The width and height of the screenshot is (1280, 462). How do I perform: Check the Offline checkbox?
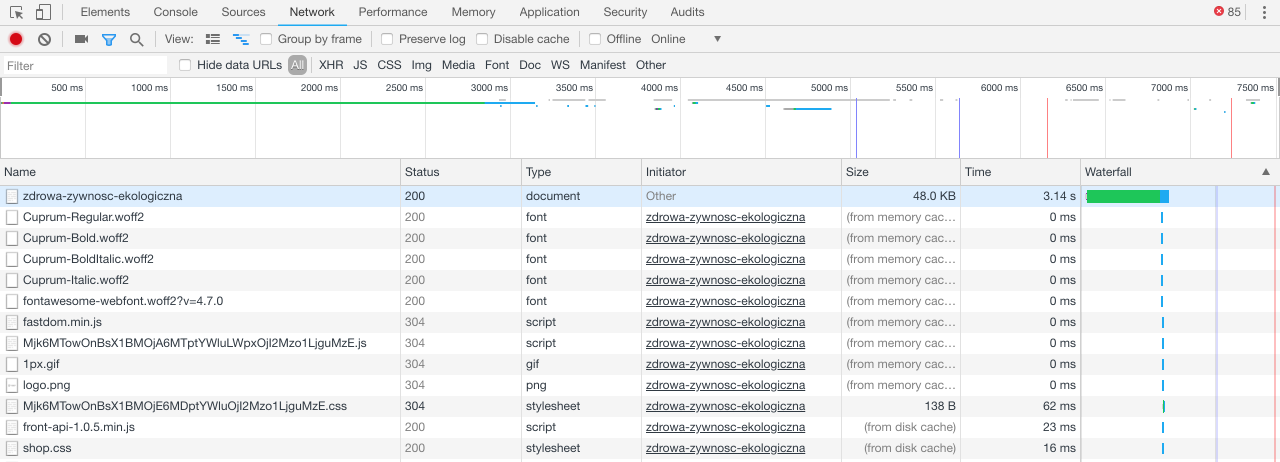(x=595, y=39)
